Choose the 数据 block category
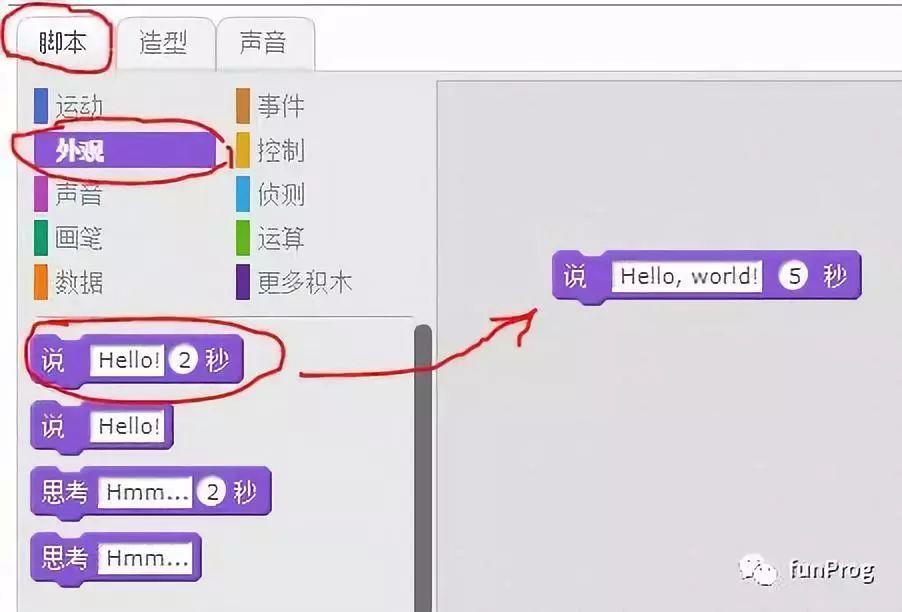This screenshot has height=612, width=902. point(78,282)
